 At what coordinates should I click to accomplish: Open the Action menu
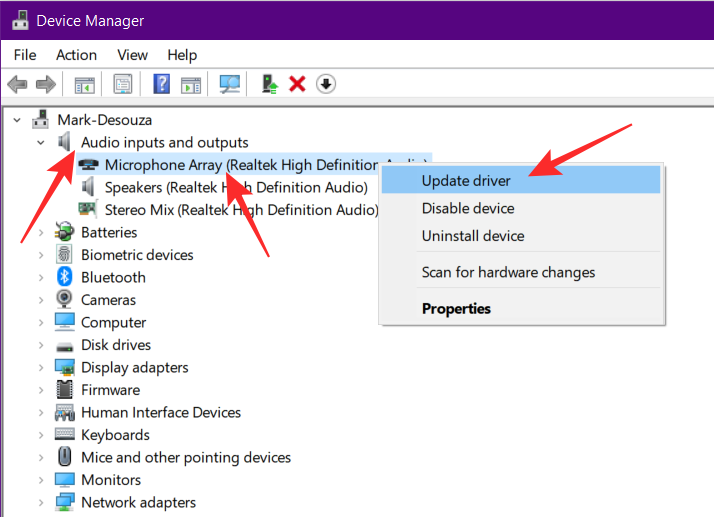[x=76, y=55]
